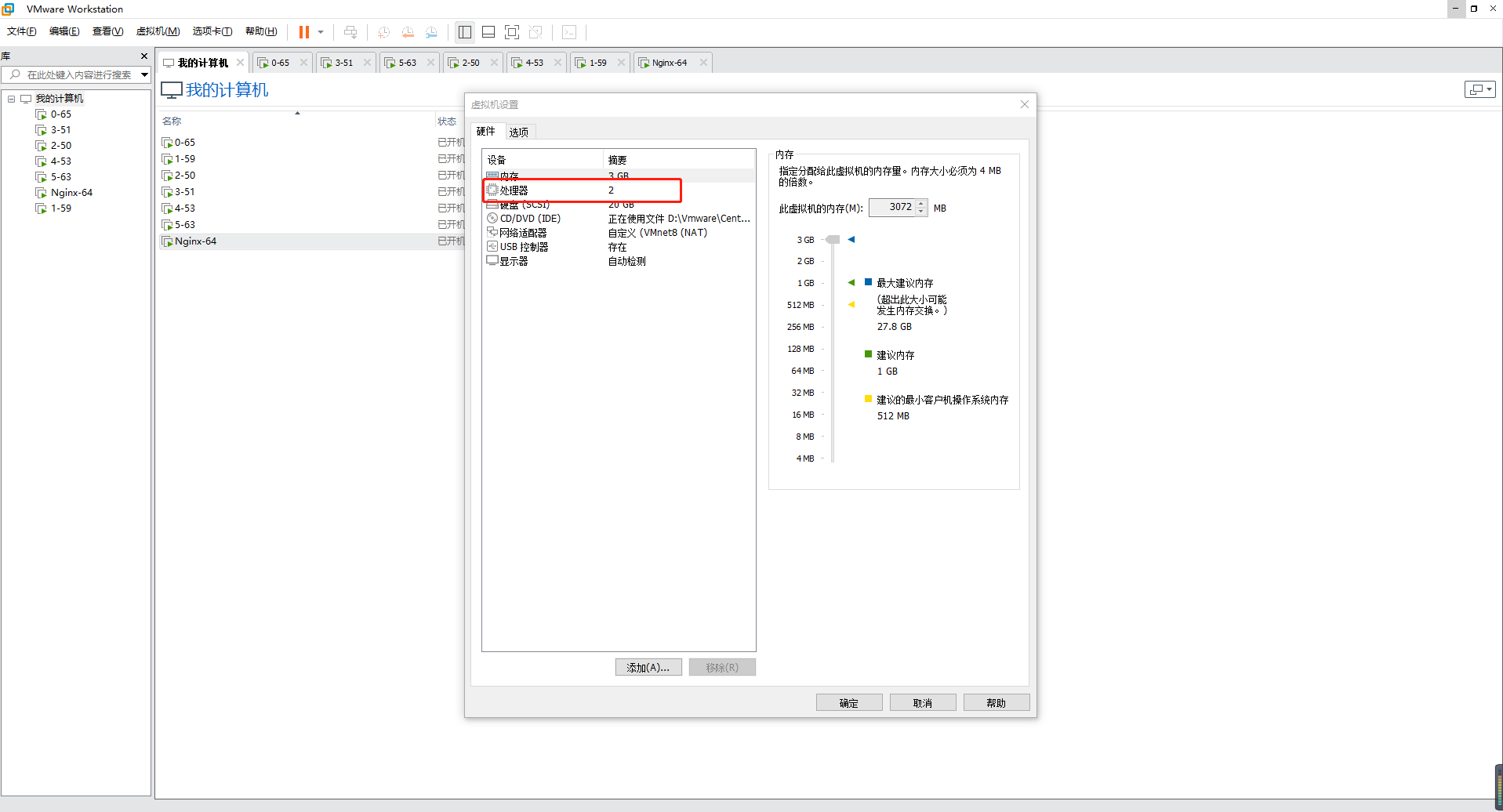Toggle the library sidebar view icon
The image size is (1503, 812).
[x=465, y=32]
